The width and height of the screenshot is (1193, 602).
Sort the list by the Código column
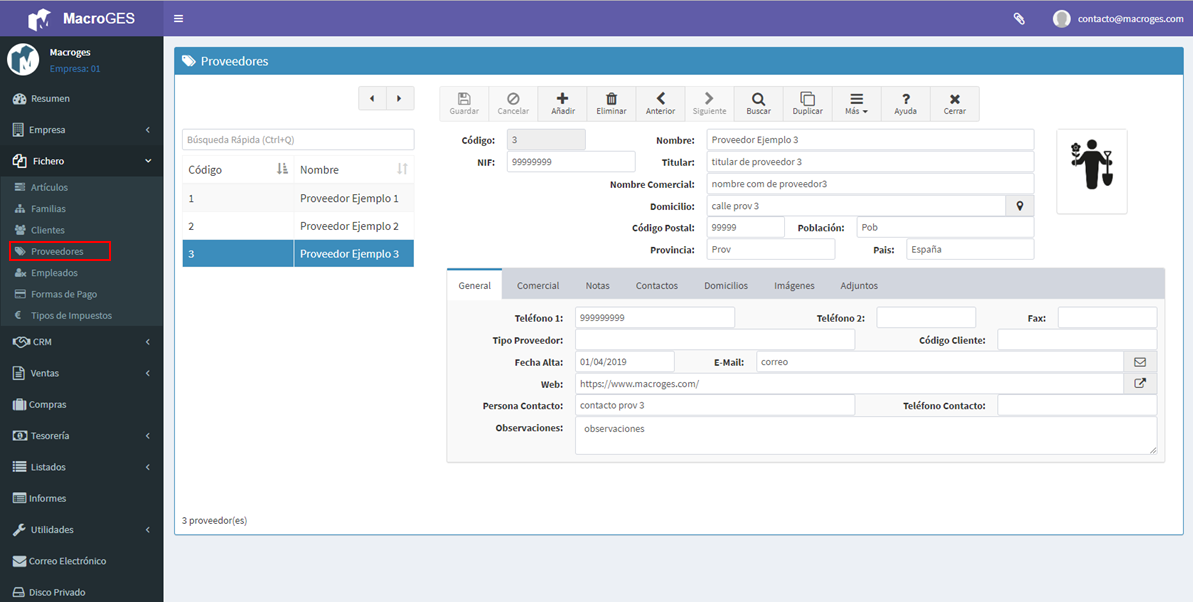click(238, 170)
